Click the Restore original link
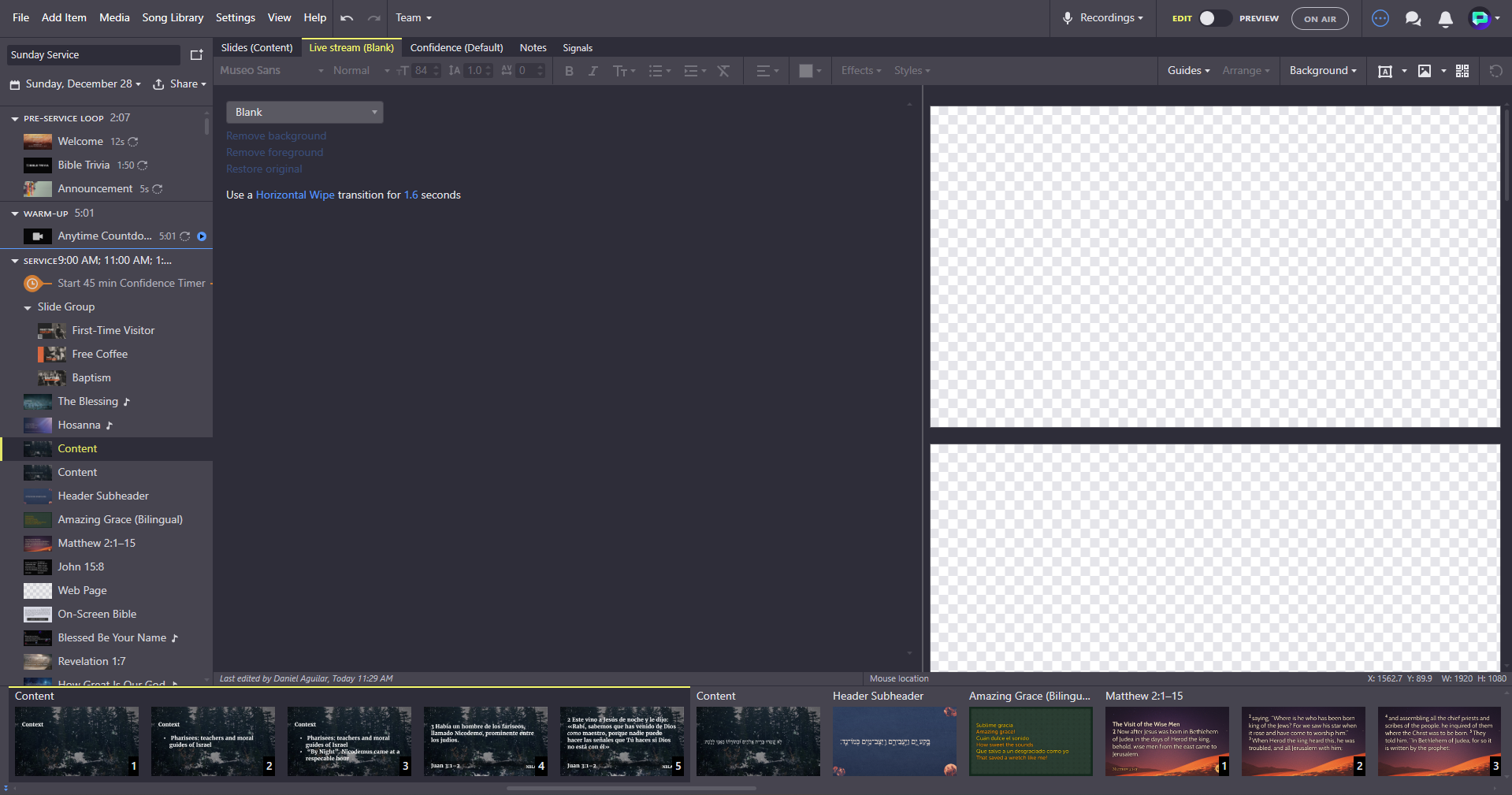Screen dimensions: 1512x795 pyautogui.click(x=264, y=169)
